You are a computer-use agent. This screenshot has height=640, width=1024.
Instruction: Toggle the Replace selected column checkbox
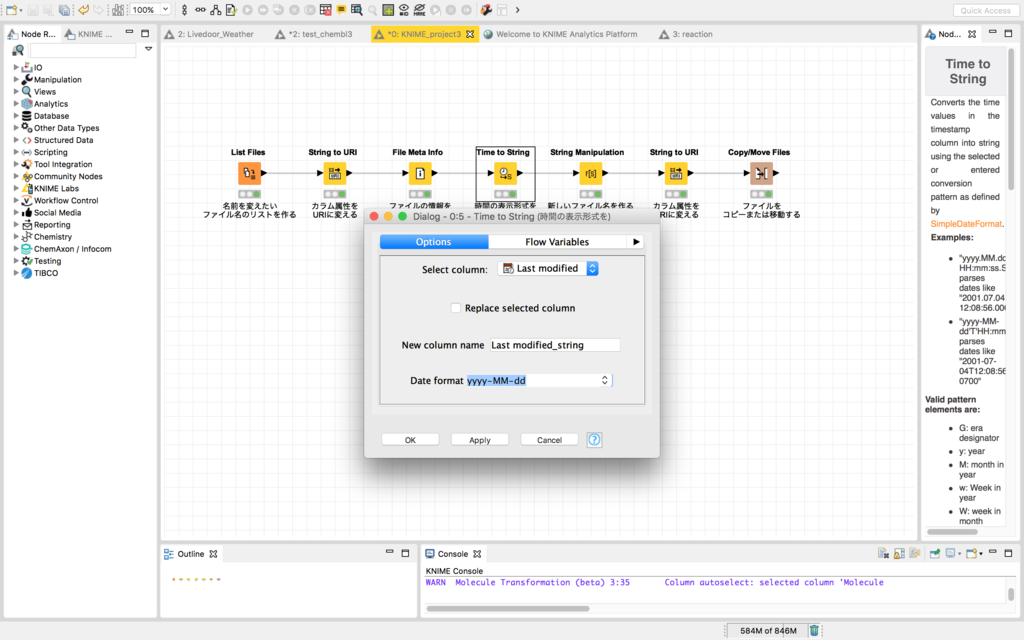(x=456, y=308)
